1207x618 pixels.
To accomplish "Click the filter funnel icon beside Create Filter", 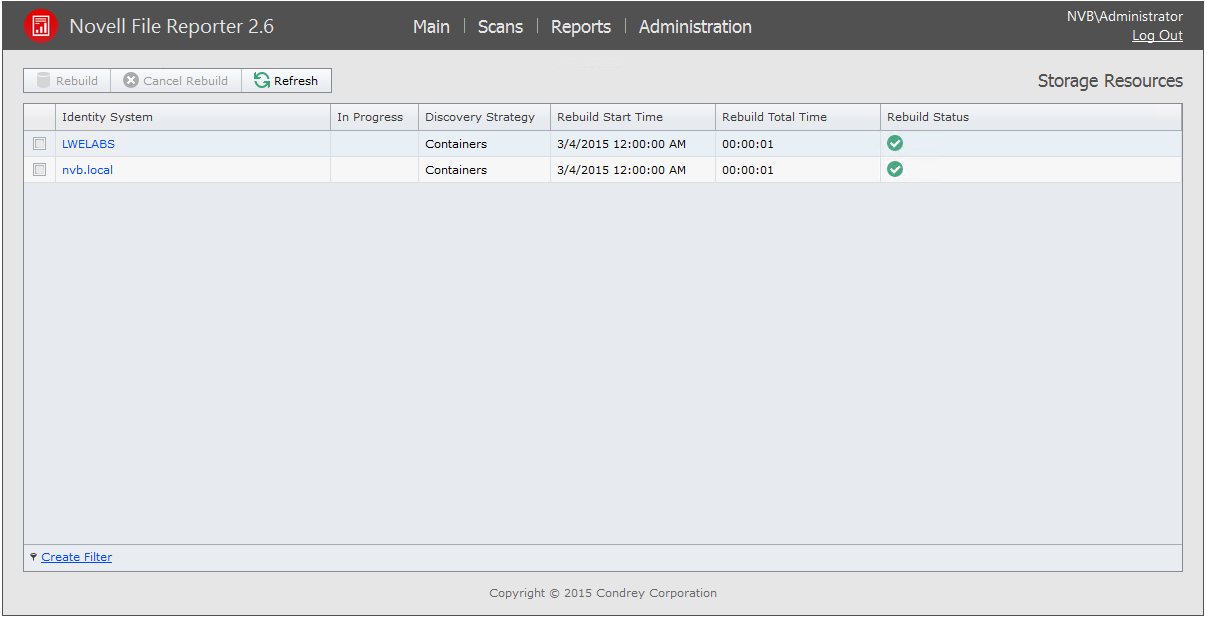I will coord(33,557).
